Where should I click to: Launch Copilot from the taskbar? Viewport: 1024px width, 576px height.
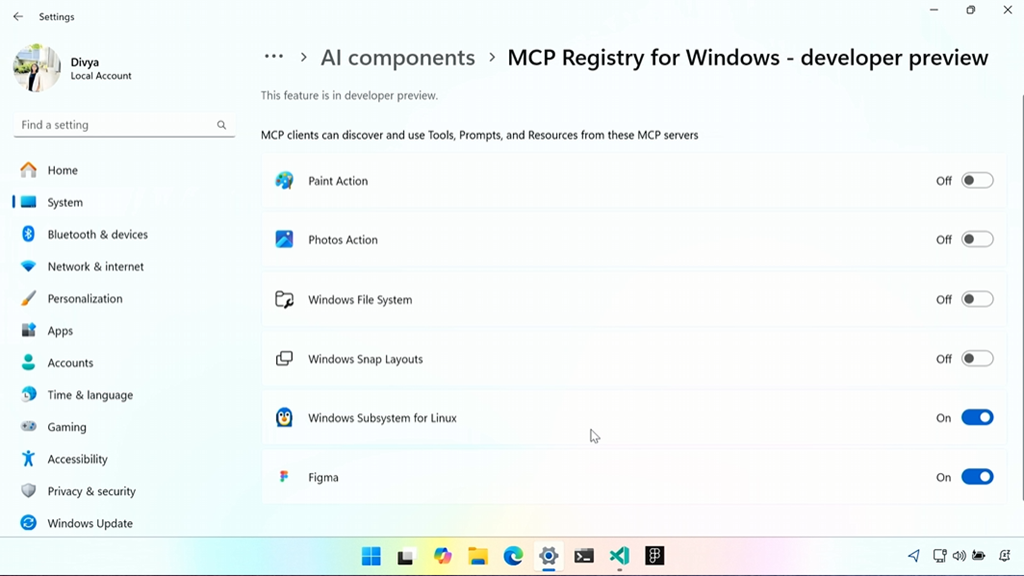(x=442, y=556)
